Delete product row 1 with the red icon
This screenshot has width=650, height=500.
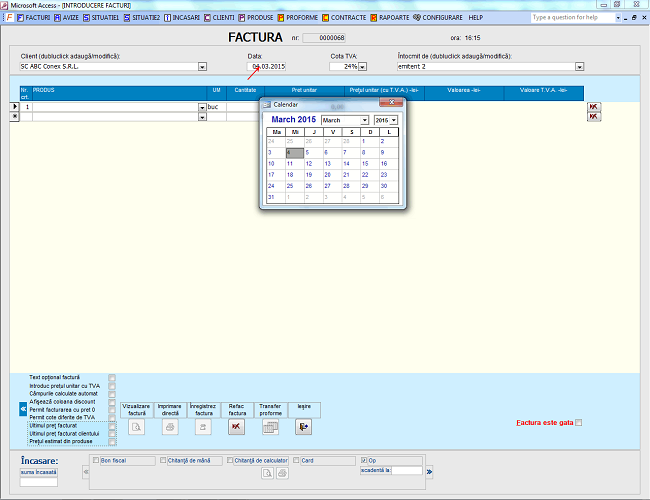click(x=594, y=107)
